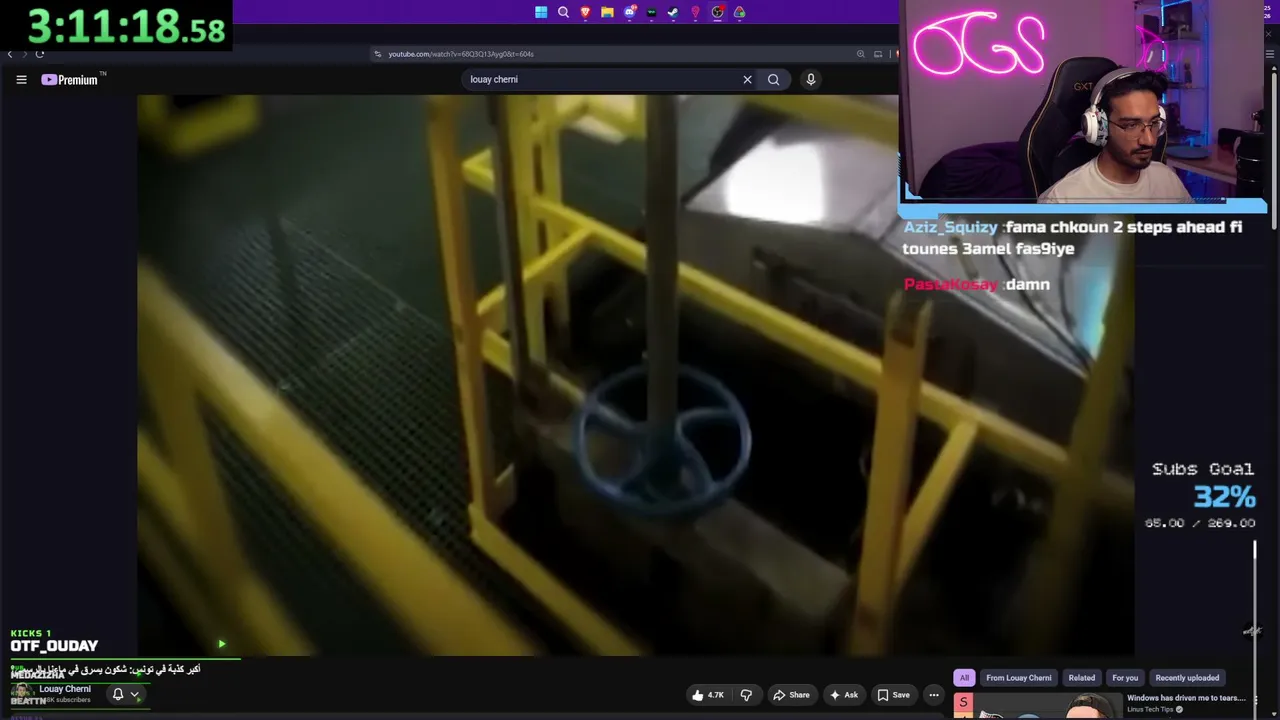Save the video to a playlist
The image size is (1280, 720).
(893, 695)
